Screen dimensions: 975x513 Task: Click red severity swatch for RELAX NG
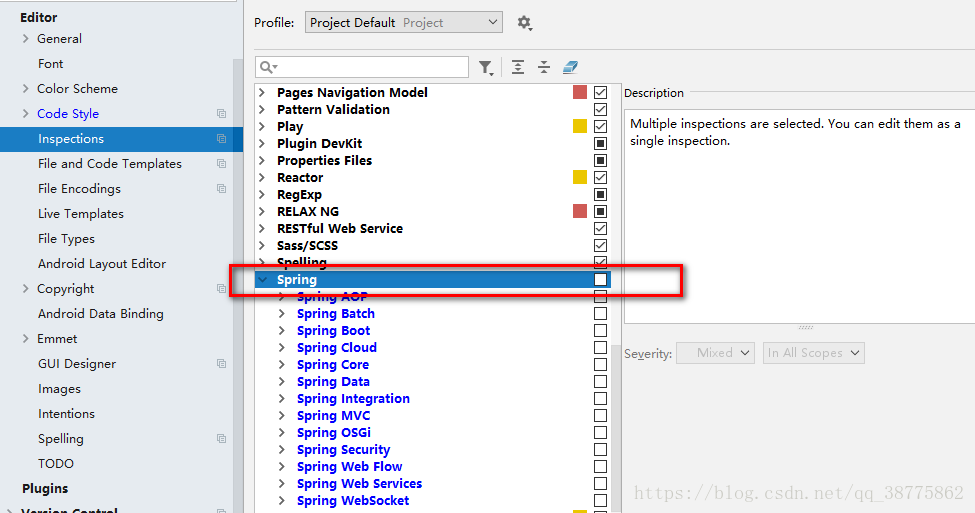[580, 211]
